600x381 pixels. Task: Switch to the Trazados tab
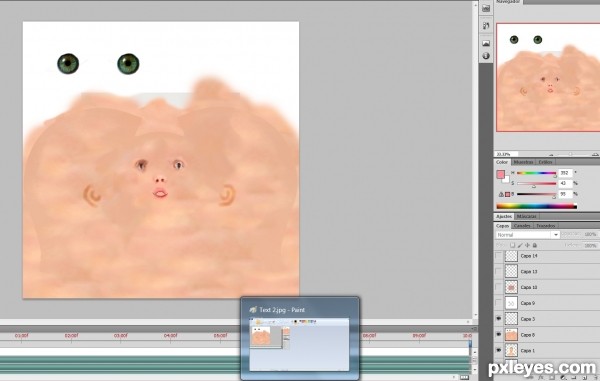545,226
